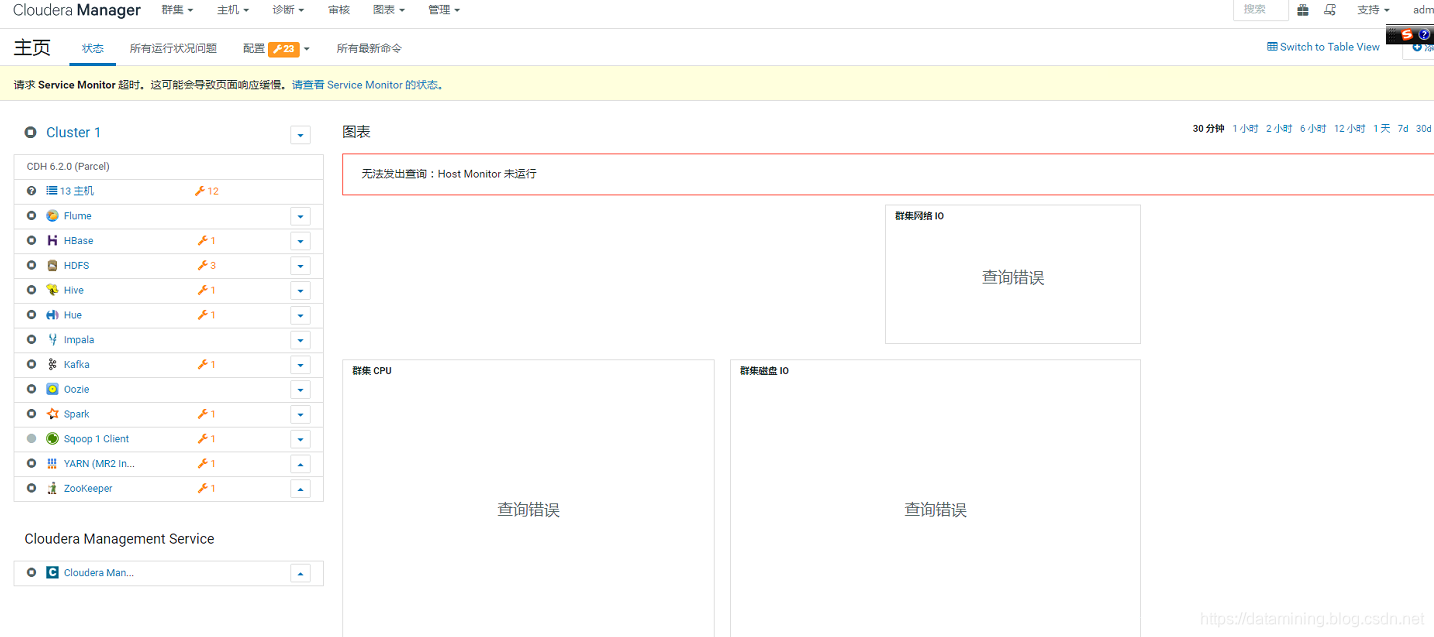Click the Cloudera Manager logo
1434x637 pixels.
[x=77, y=10]
